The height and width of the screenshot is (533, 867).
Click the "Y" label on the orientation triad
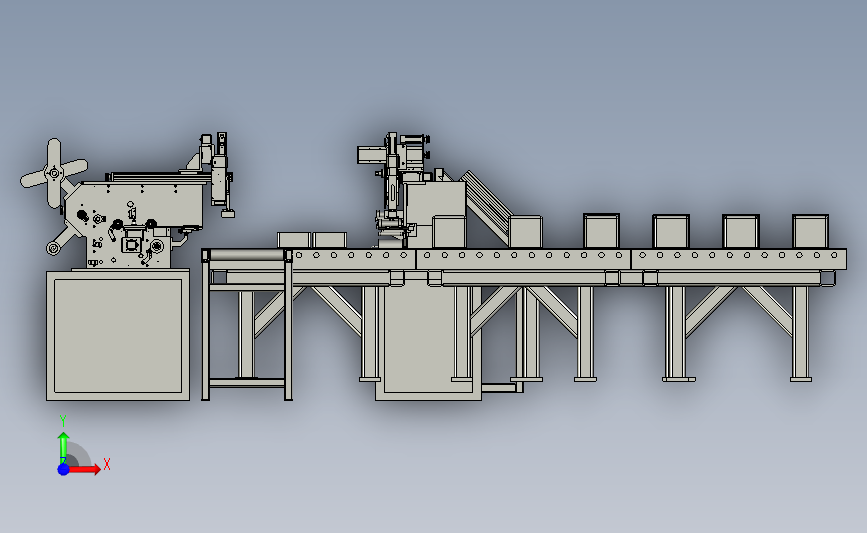63,421
